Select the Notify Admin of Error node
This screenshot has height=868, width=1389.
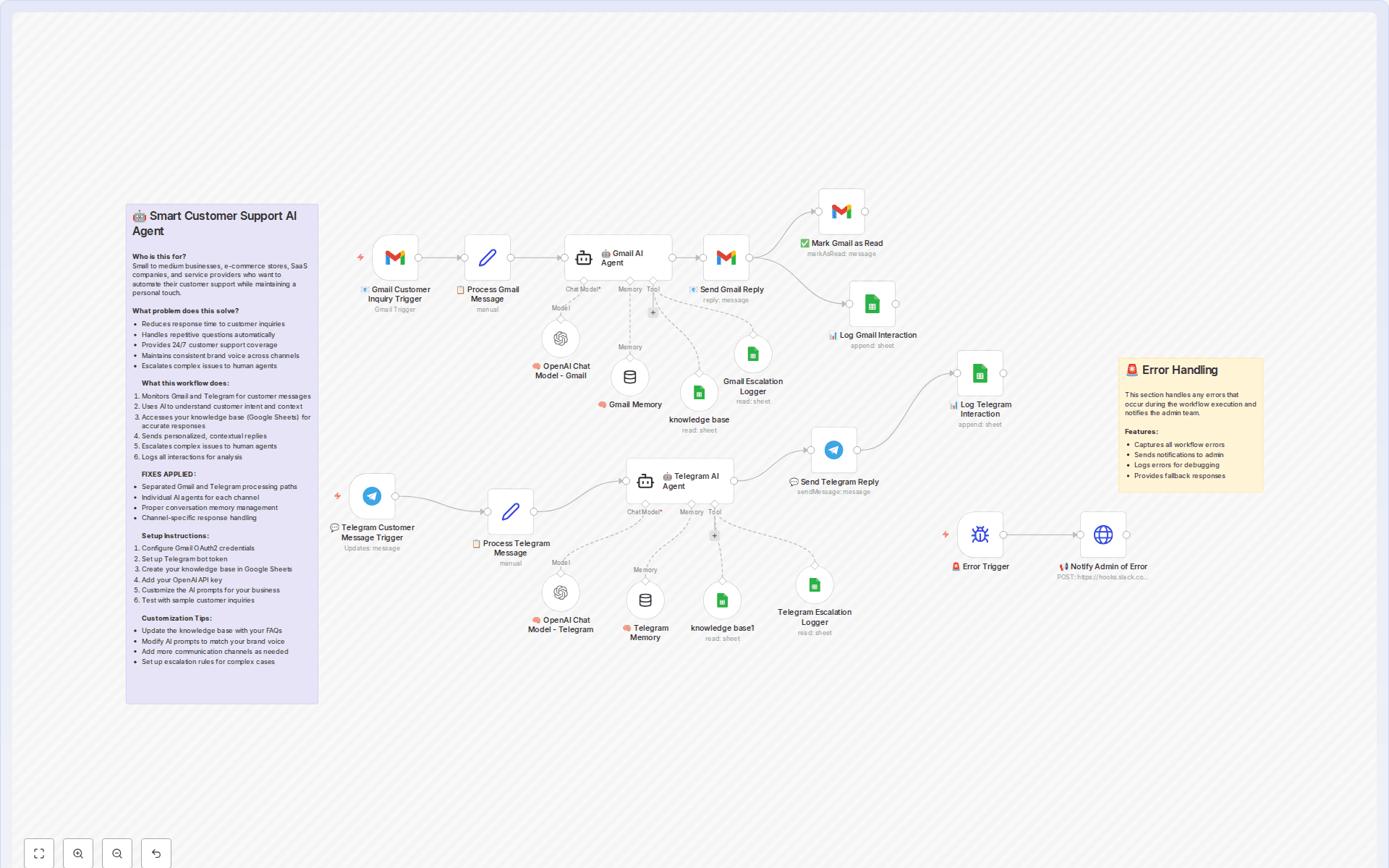(x=1103, y=535)
